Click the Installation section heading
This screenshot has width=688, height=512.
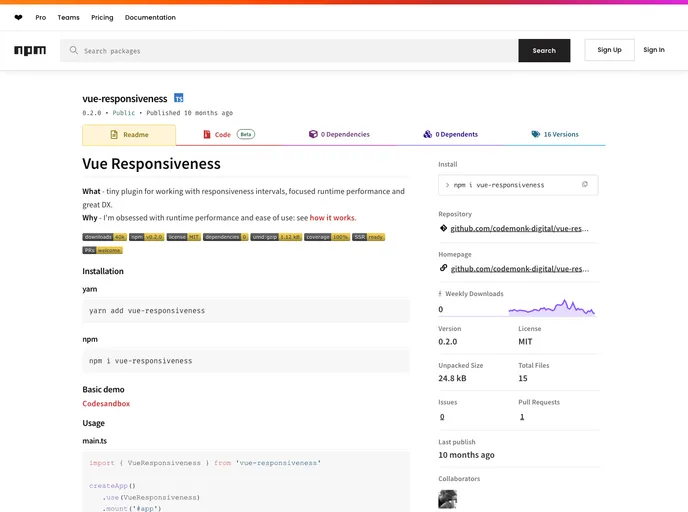coord(103,271)
